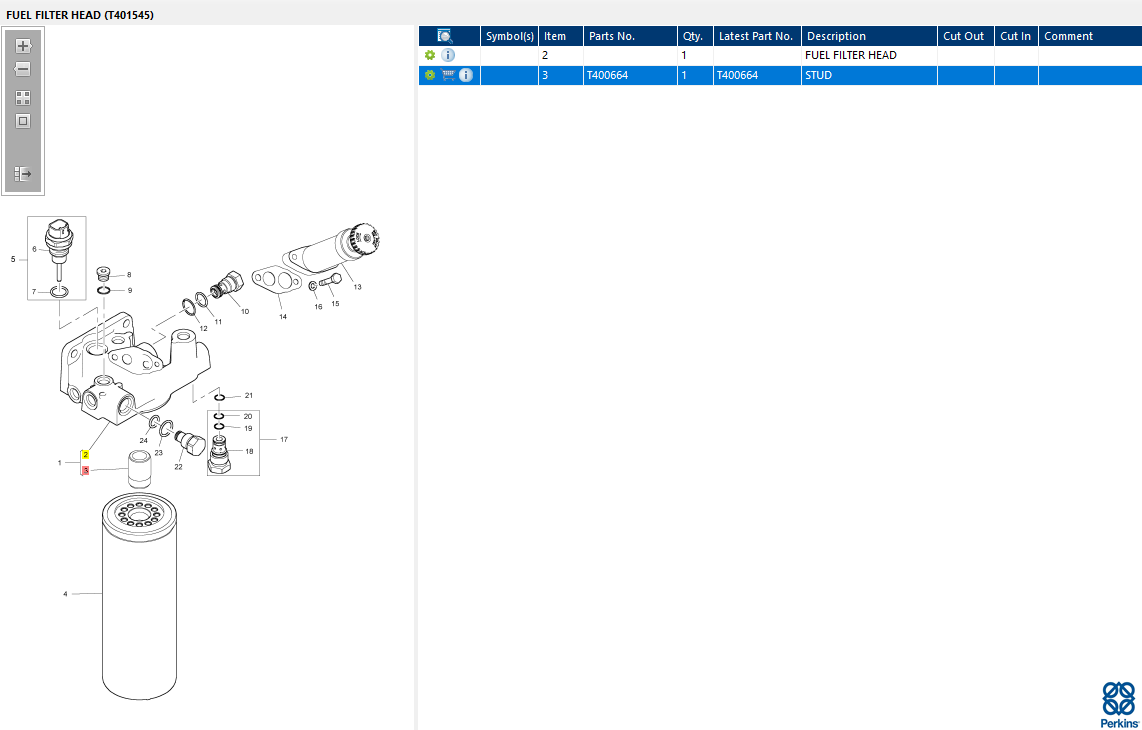Viewport: 1142px width, 730px height.
Task: Click the fuel filter head housing drawing
Action: (135, 368)
